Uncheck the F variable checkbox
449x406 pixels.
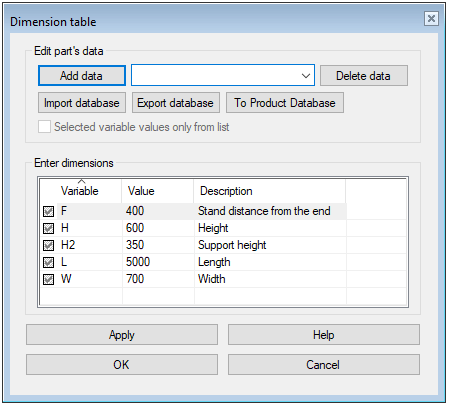point(48,211)
